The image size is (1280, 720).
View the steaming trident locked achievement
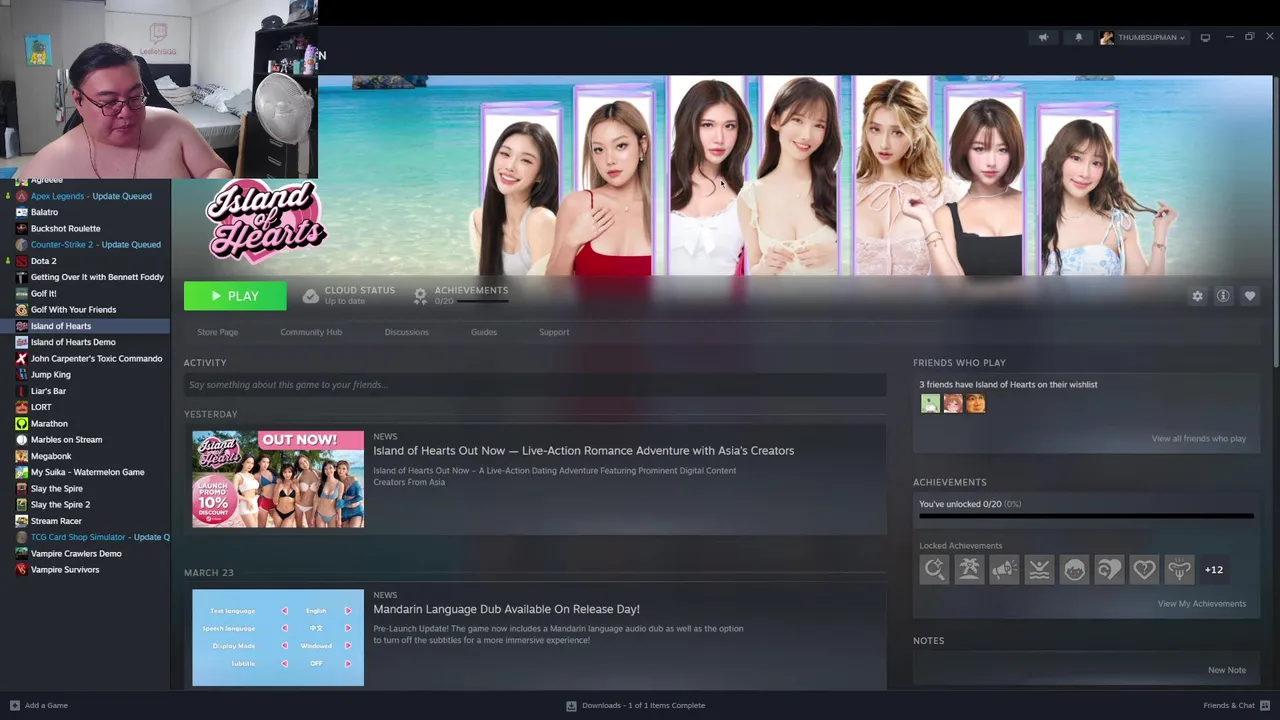[x=1179, y=570]
